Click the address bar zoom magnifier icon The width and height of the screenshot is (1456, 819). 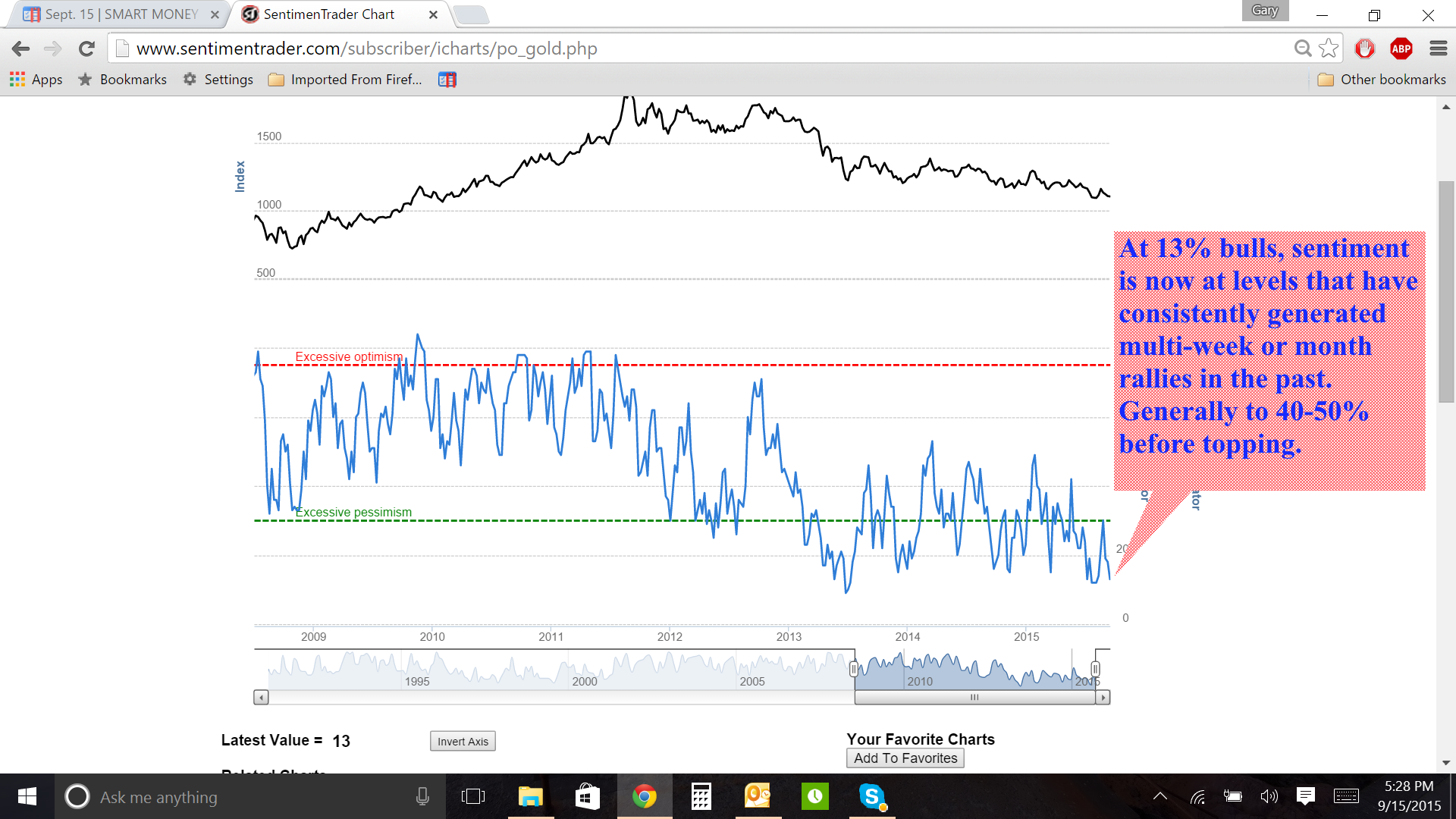[x=1302, y=49]
